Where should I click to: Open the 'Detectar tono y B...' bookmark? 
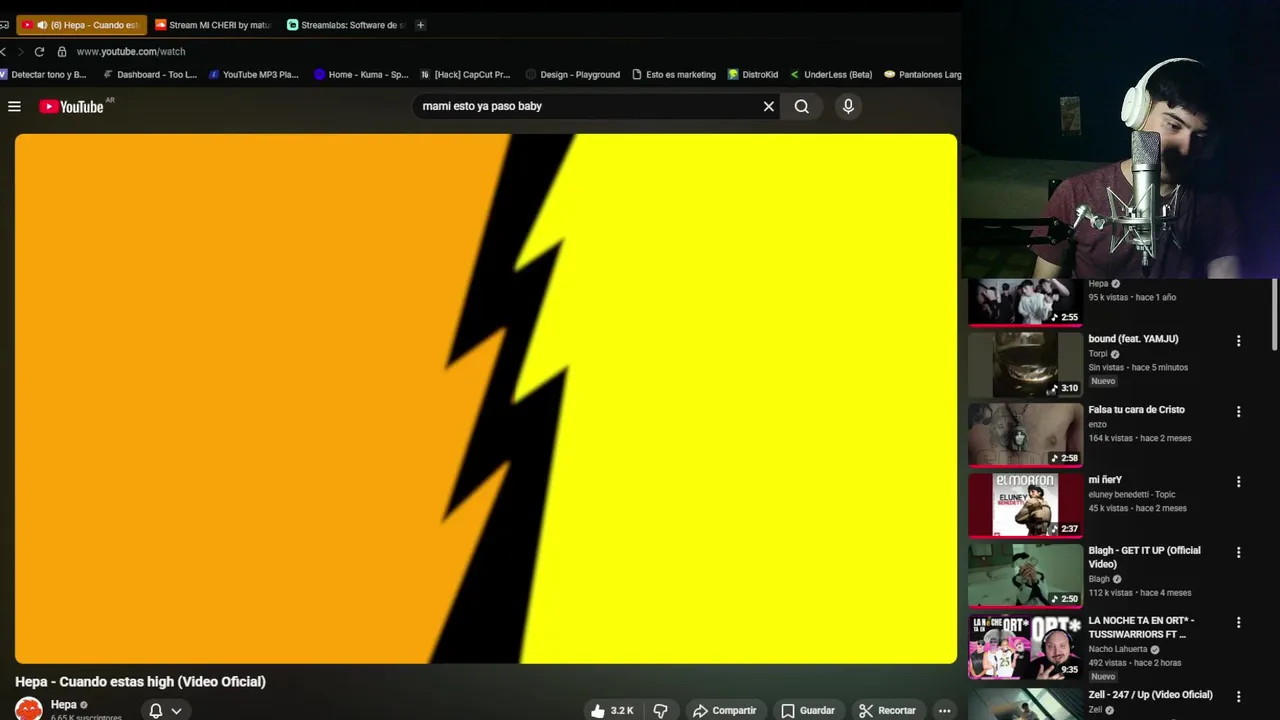(43, 74)
